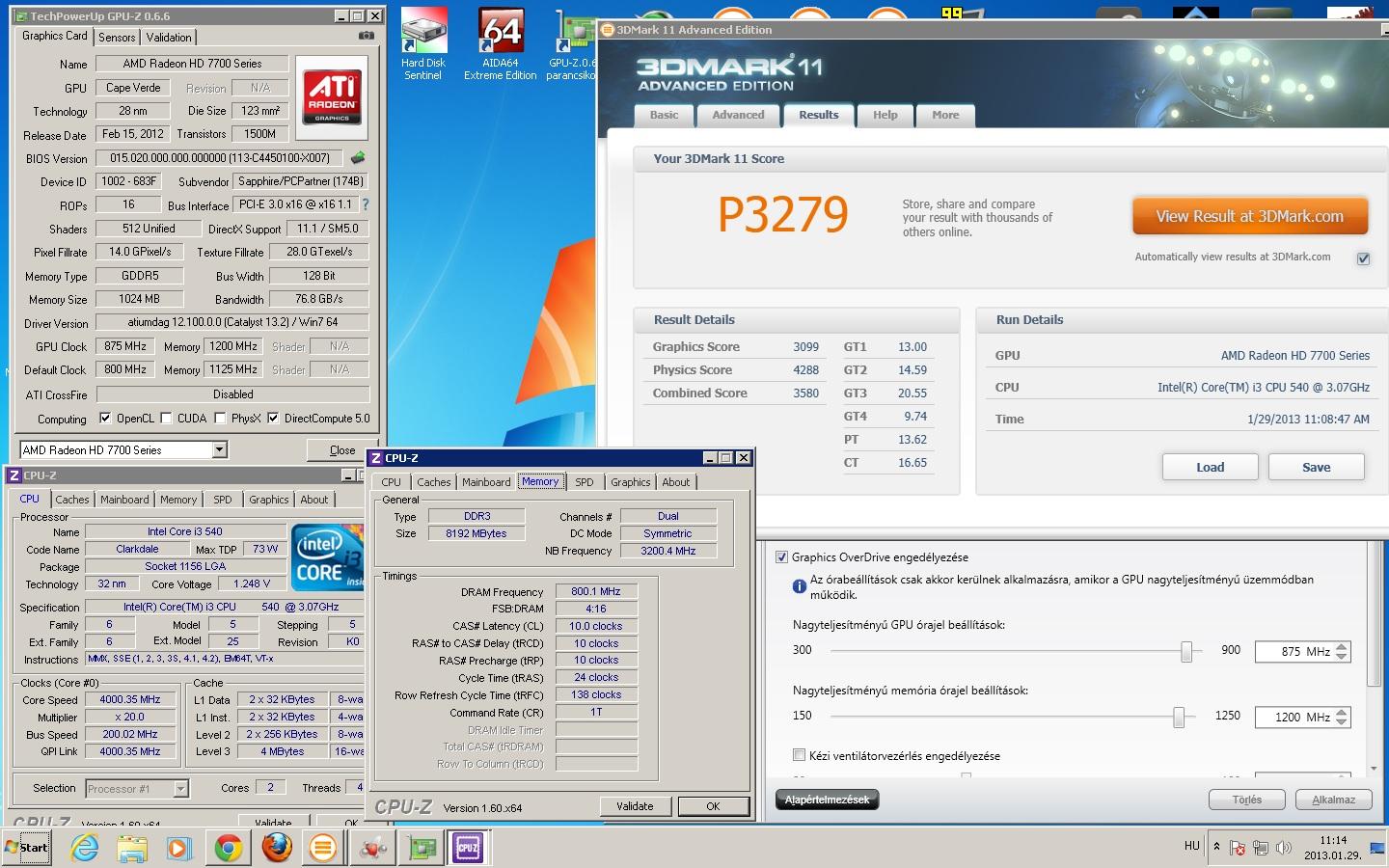Disable the Graphics OverDrive engedélyezése checkbox
The image size is (1389, 868).
781,556
